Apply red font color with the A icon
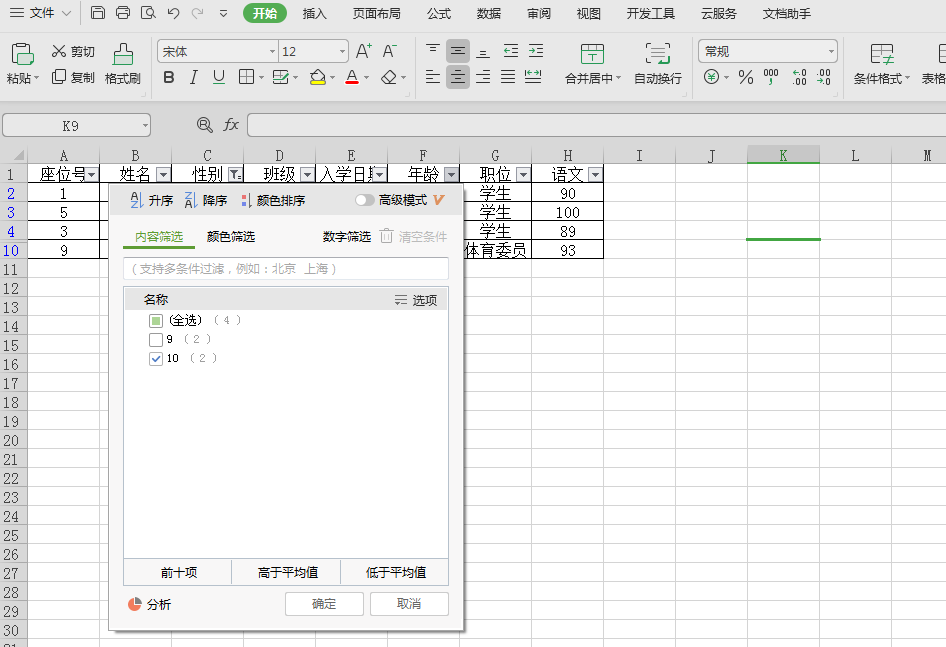The height and width of the screenshot is (647, 946). (x=352, y=77)
